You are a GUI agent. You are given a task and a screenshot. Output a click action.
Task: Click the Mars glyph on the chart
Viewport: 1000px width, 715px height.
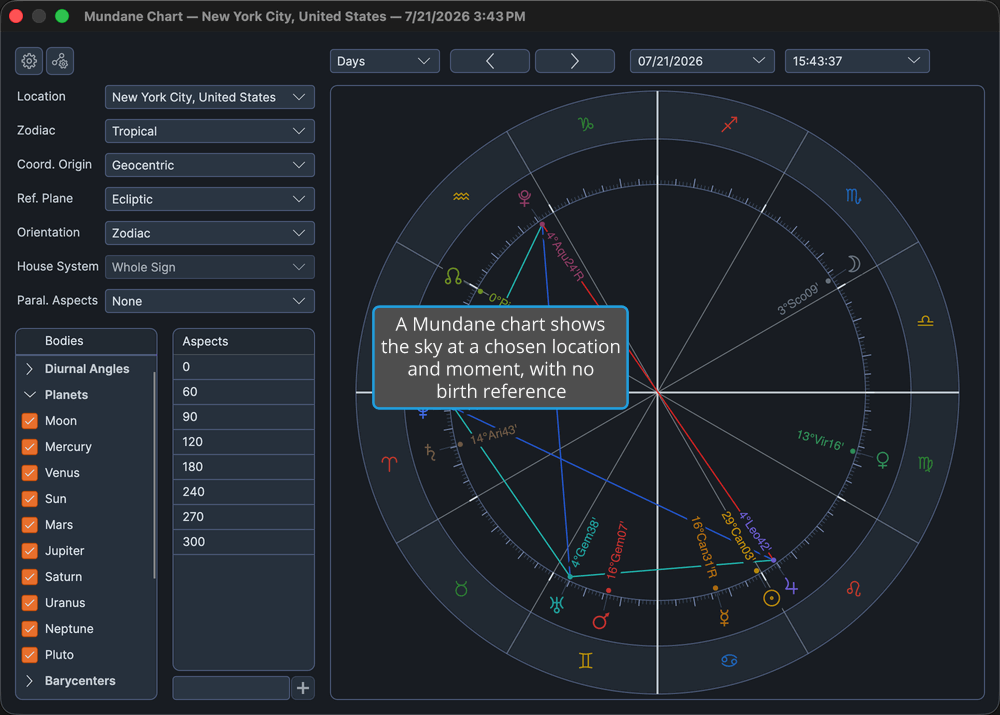tap(601, 621)
